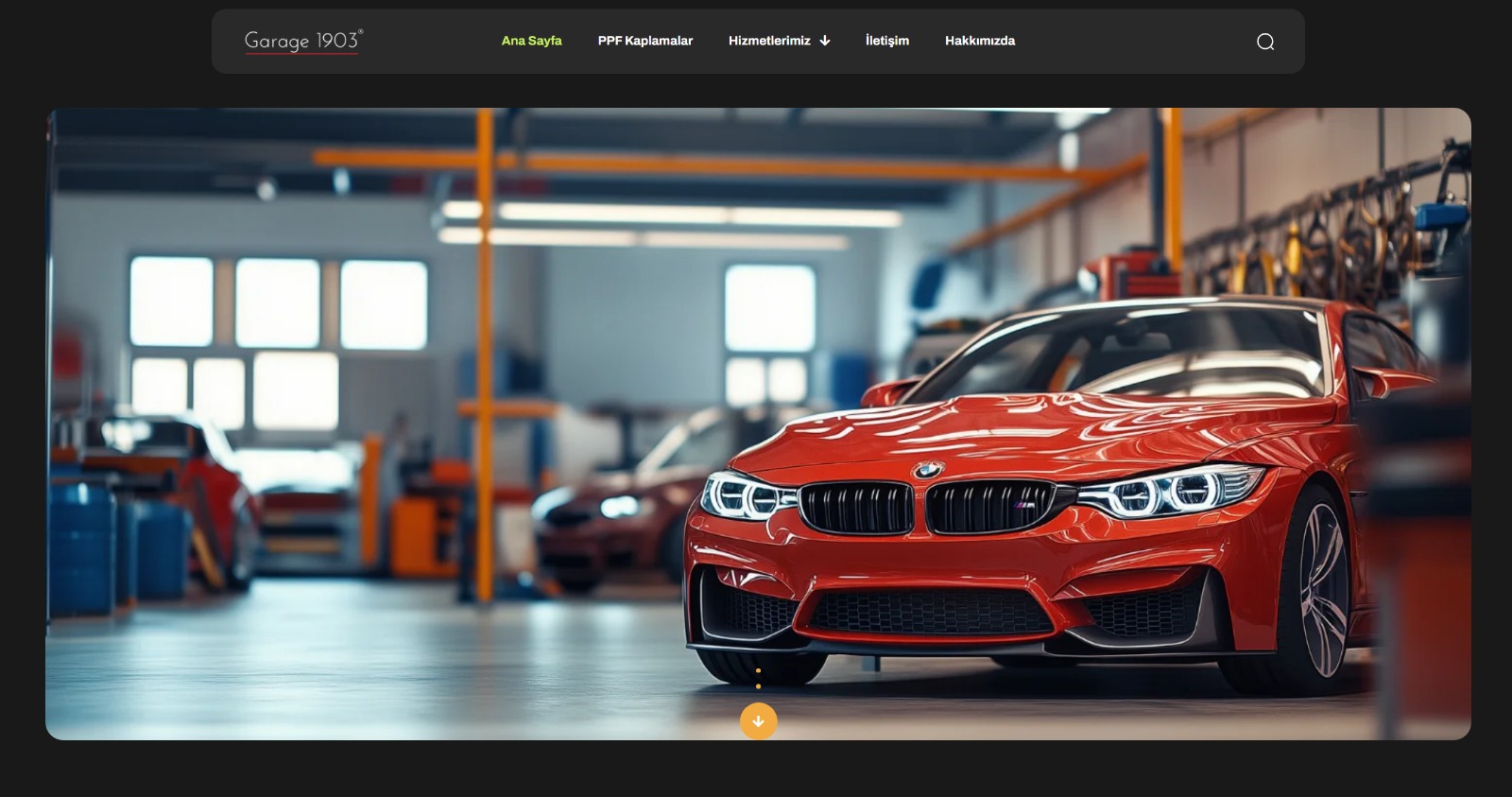Go to the Garage 1903 logo home link

[303, 42]
